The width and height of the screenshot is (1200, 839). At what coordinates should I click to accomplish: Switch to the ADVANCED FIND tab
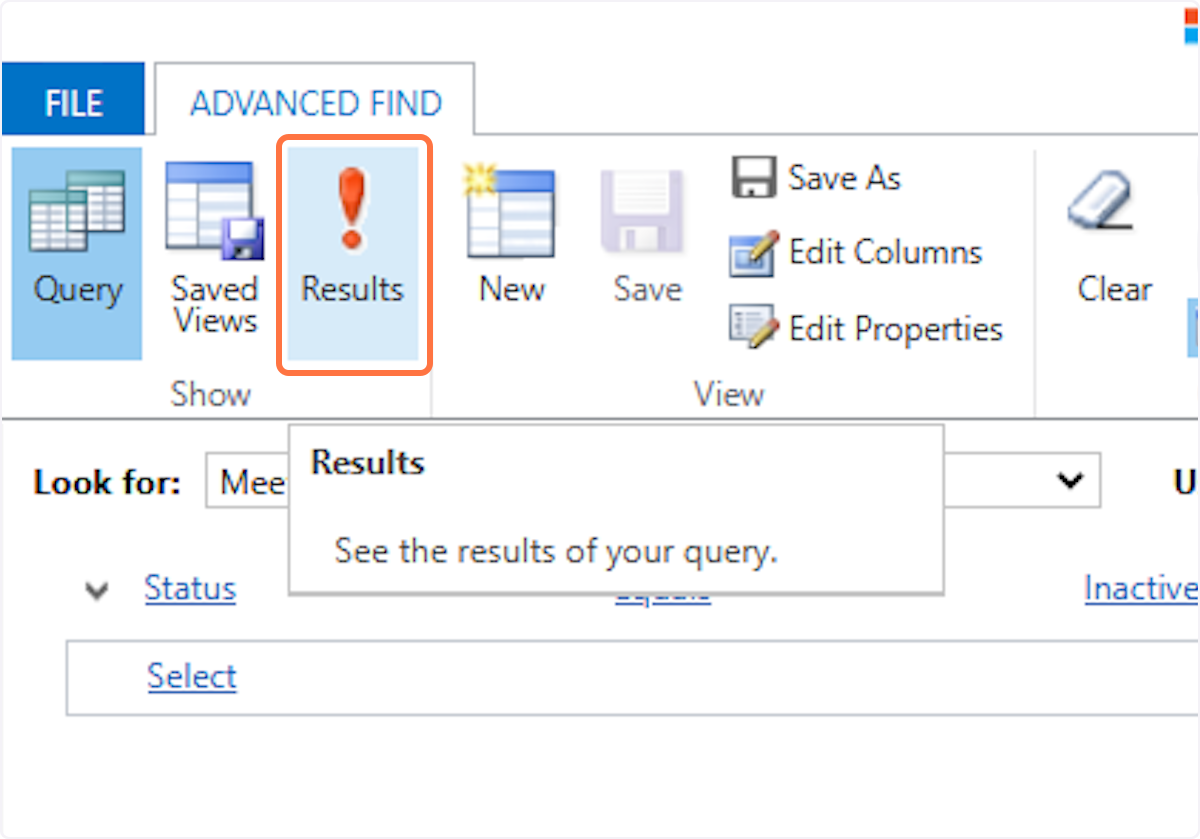point(316,103)
